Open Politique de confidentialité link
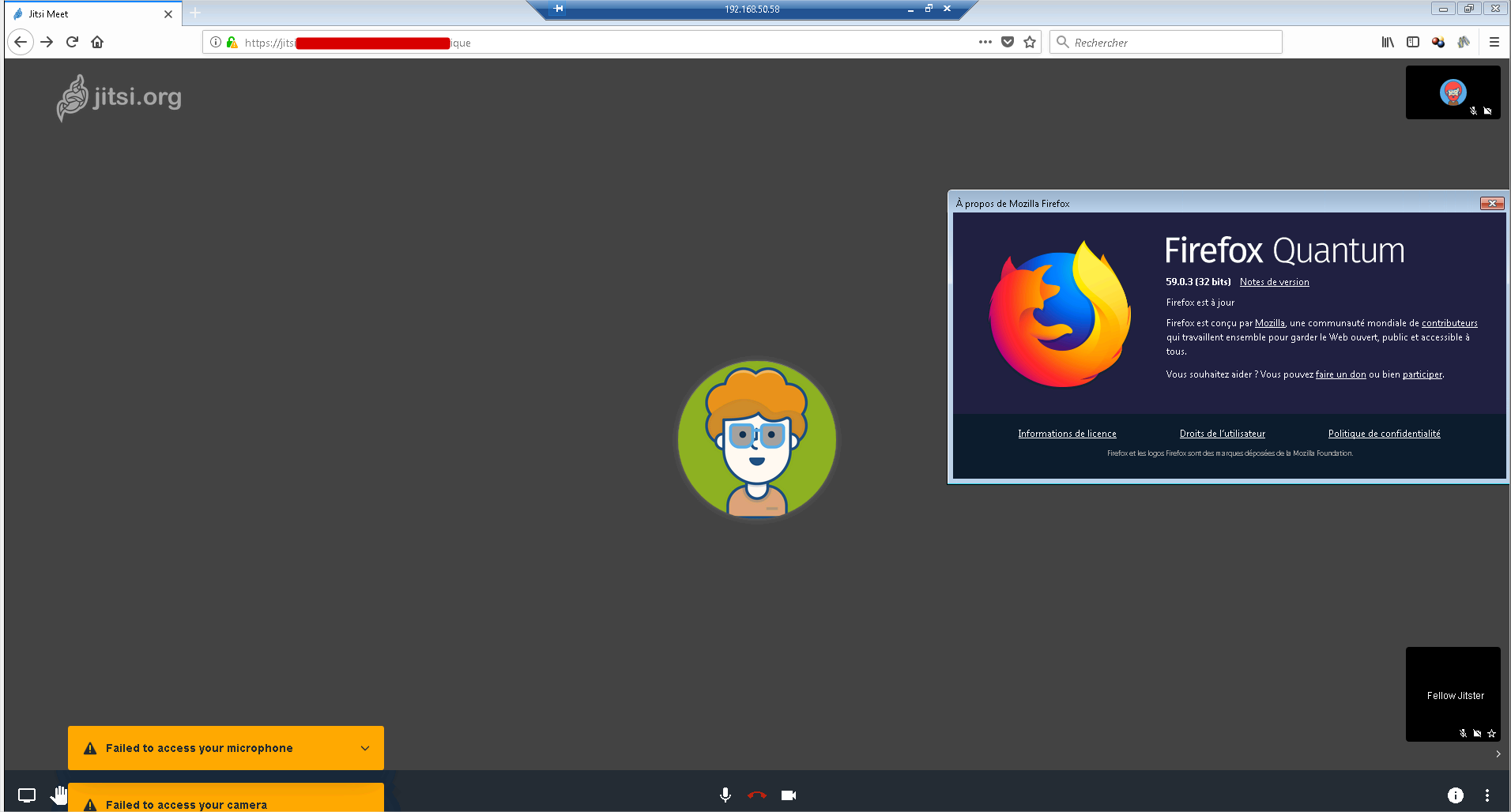This screenshot has height=812, width=1511. click(1384, 434)
